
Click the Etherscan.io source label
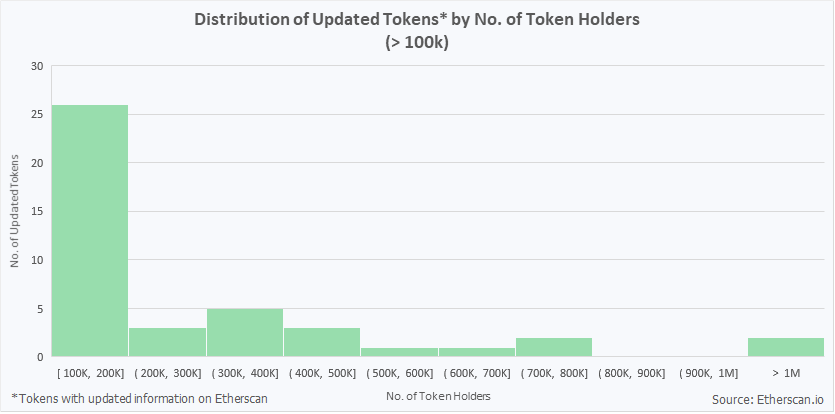tap(767, 400)
